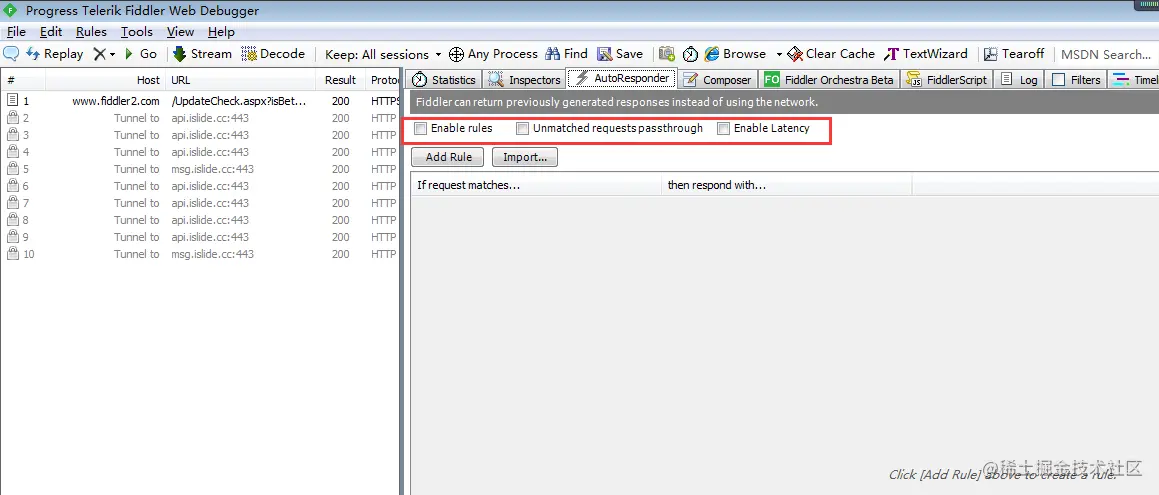
Task: Toggle Decode in the toolbar
Action: 273,54
